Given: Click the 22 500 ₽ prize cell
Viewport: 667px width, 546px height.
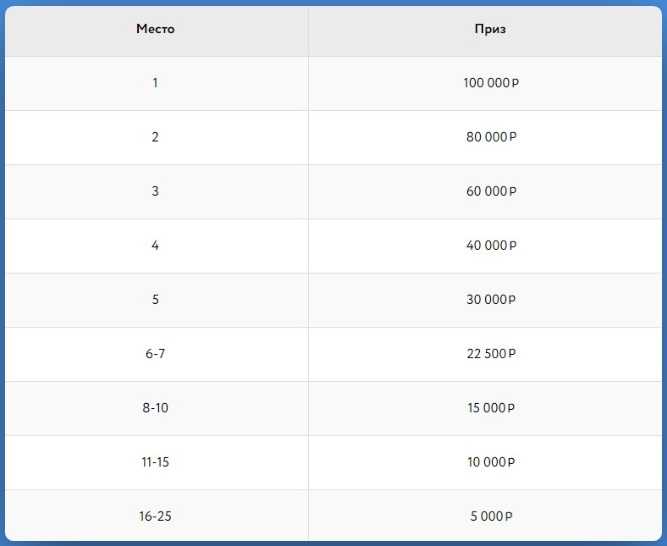Looking at the screenshot, I should click(x=490, y=354).
